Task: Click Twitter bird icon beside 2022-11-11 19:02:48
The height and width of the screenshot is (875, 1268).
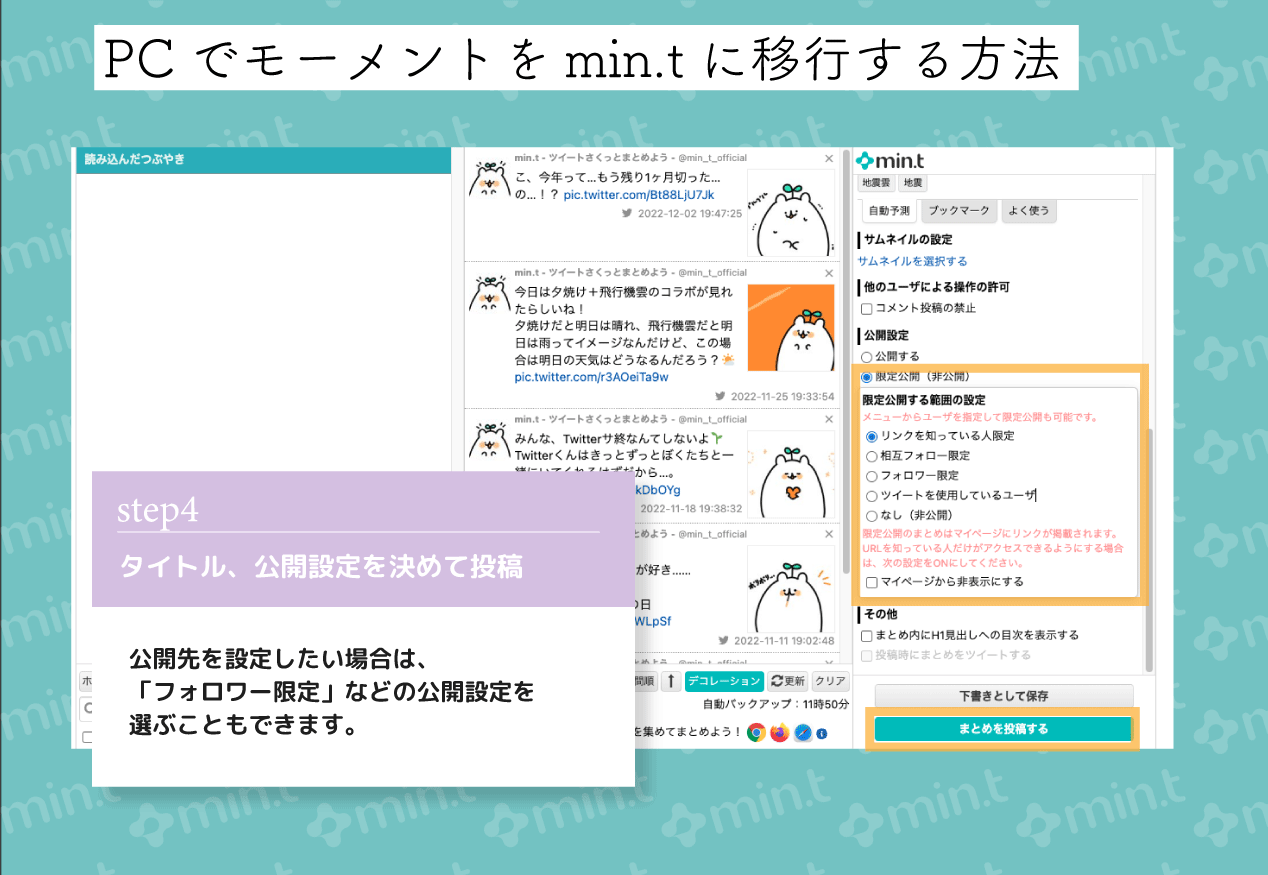Action: coord(724,640)
